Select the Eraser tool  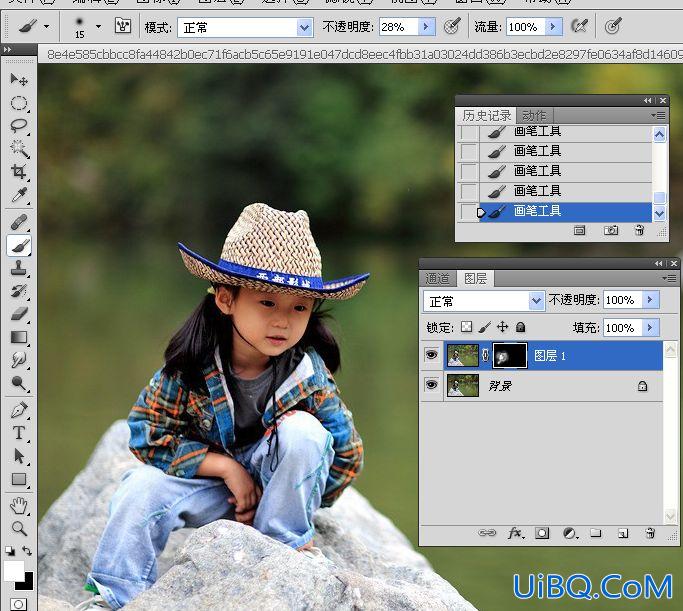point(19,314)
